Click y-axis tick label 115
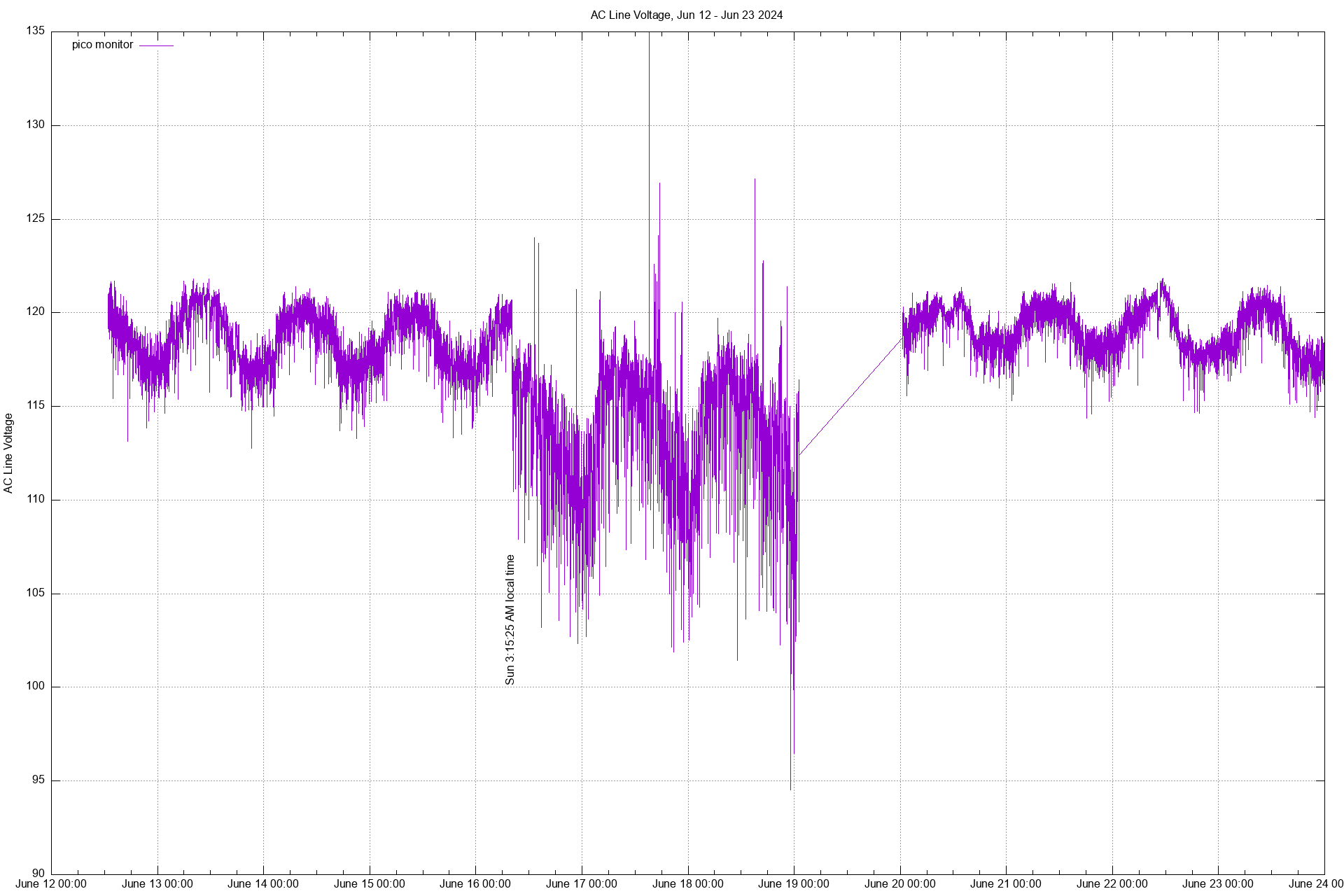This screenshot has height=896, width=1344. pos(36,405)
